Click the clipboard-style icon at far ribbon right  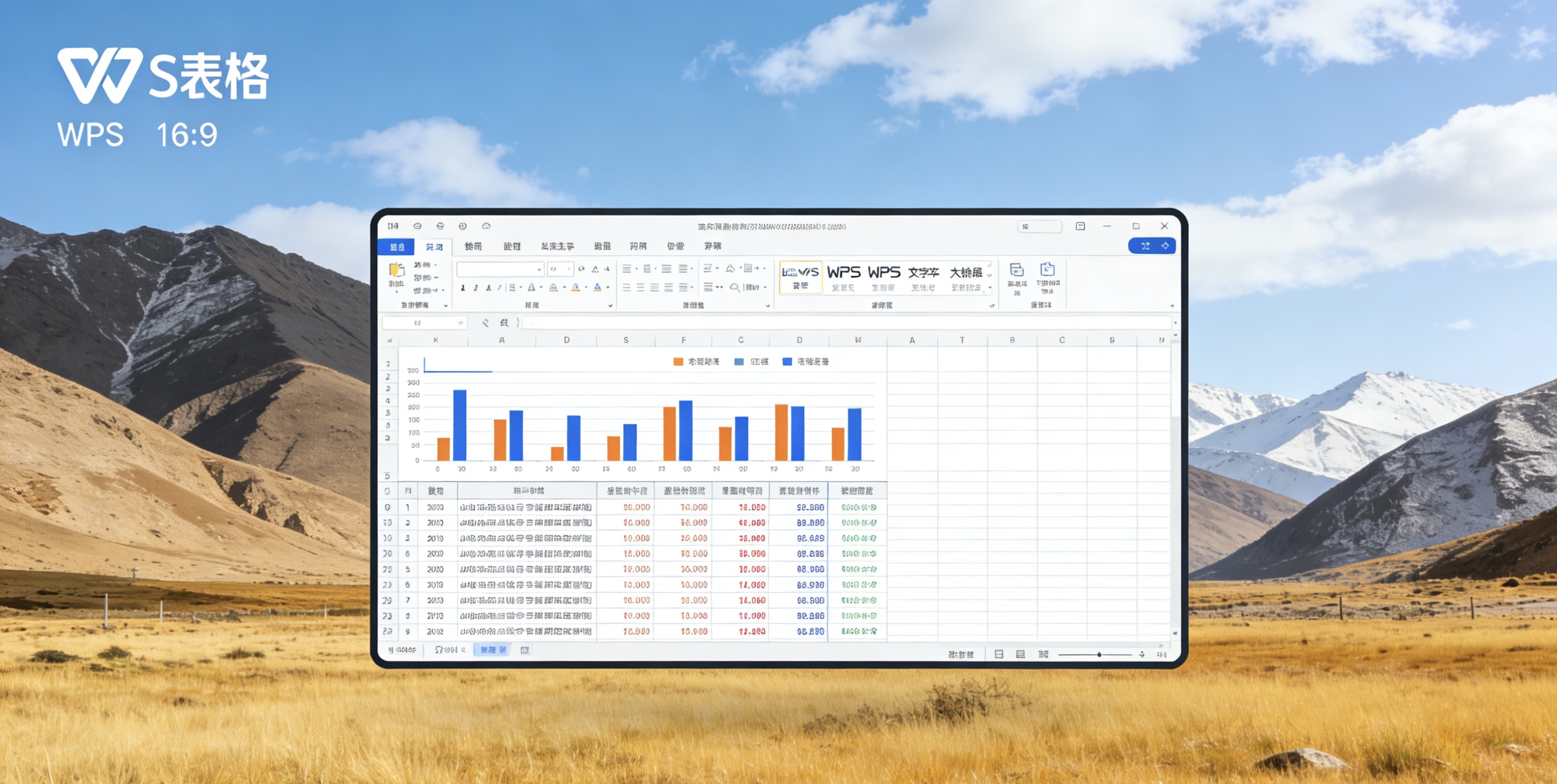pyautogui.click(x=1048, y=269)
